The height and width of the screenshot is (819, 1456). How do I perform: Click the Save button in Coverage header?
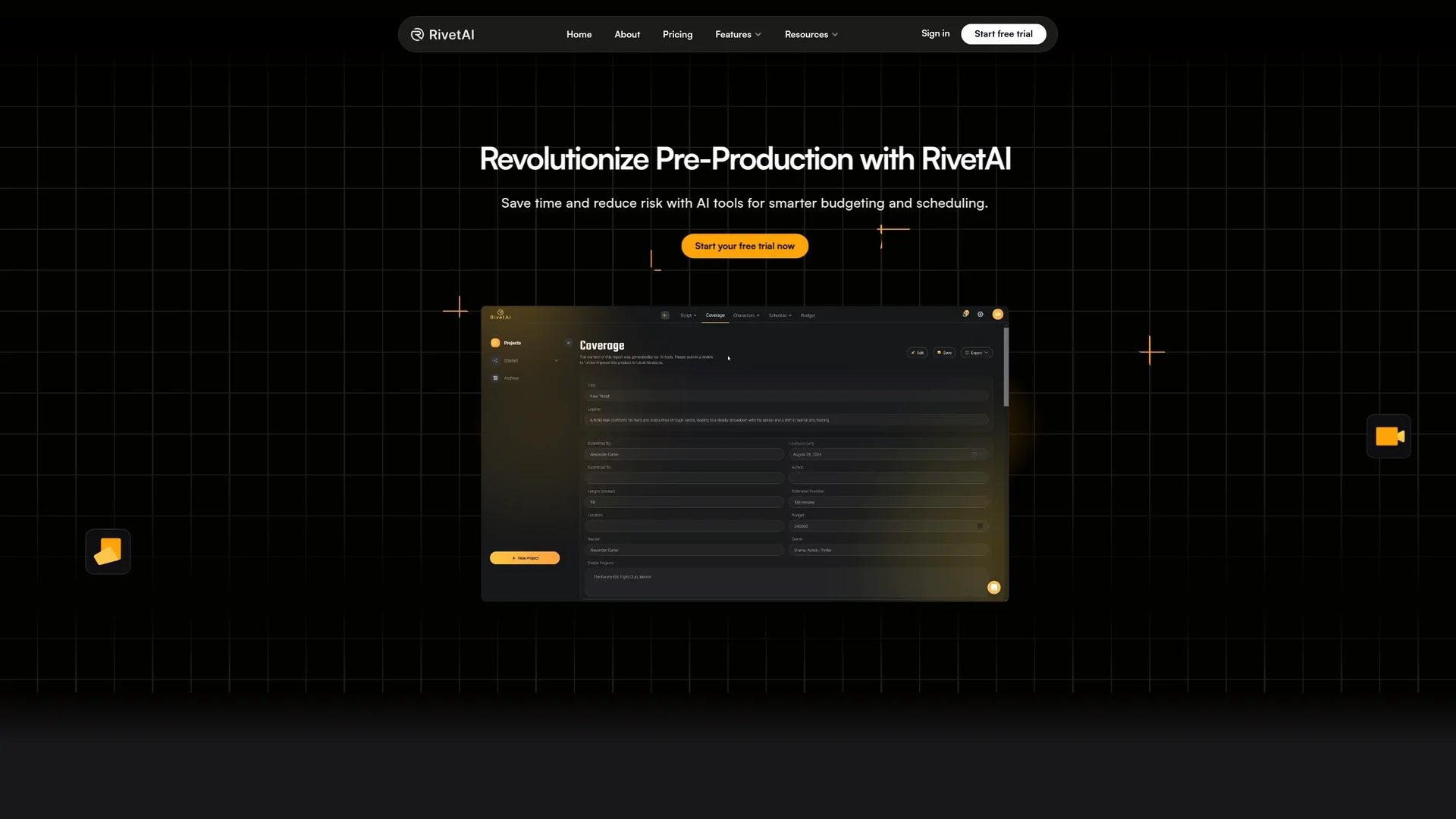pyautogui.click(x=944, y=353)
